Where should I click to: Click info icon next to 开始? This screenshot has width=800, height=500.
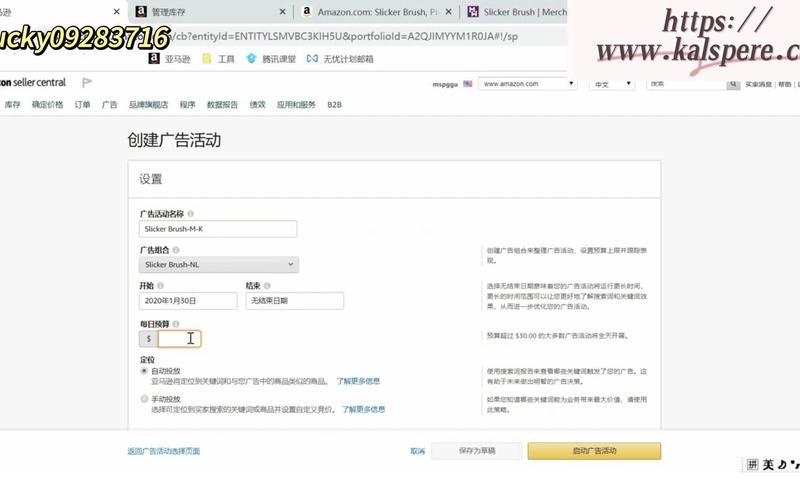[160, 286]
